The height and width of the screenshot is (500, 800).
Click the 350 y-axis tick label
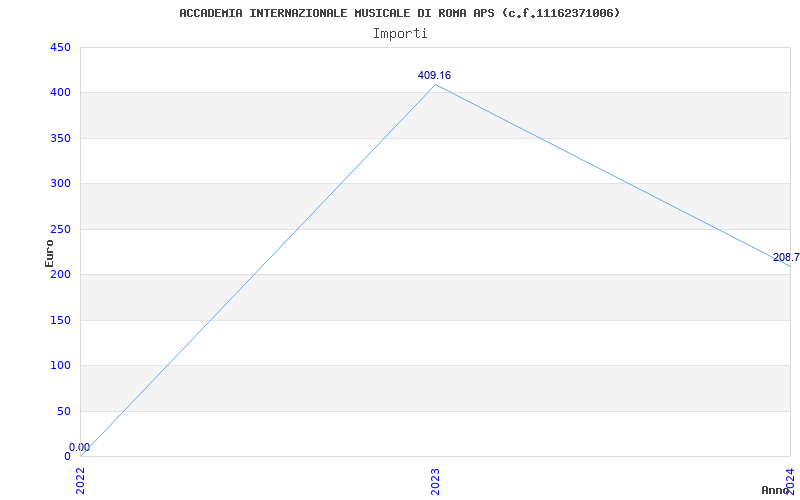pos(60,138)
